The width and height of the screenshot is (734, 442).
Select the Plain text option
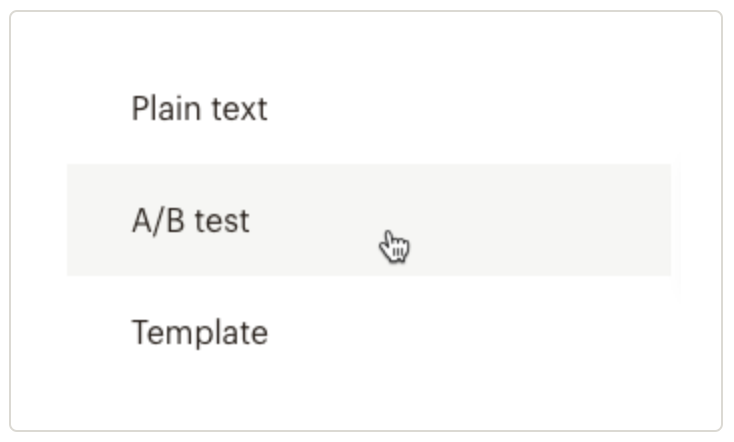tap(199, 108)
